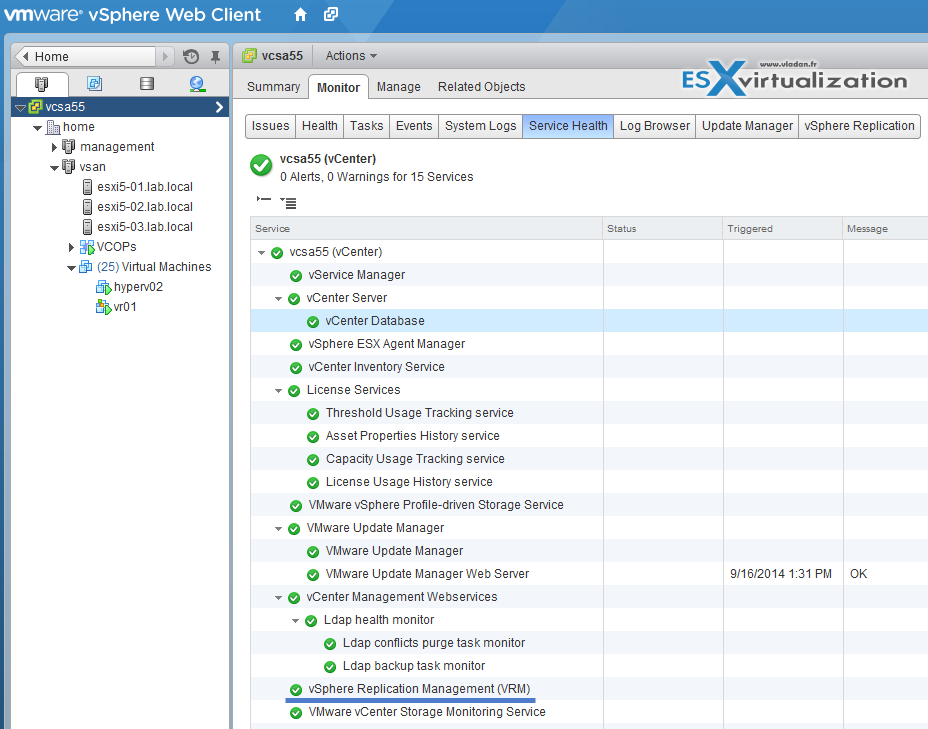Click the esxi5-01.lab.local host icon
This screenshot has height=729, width=928.
click(88, 187)
